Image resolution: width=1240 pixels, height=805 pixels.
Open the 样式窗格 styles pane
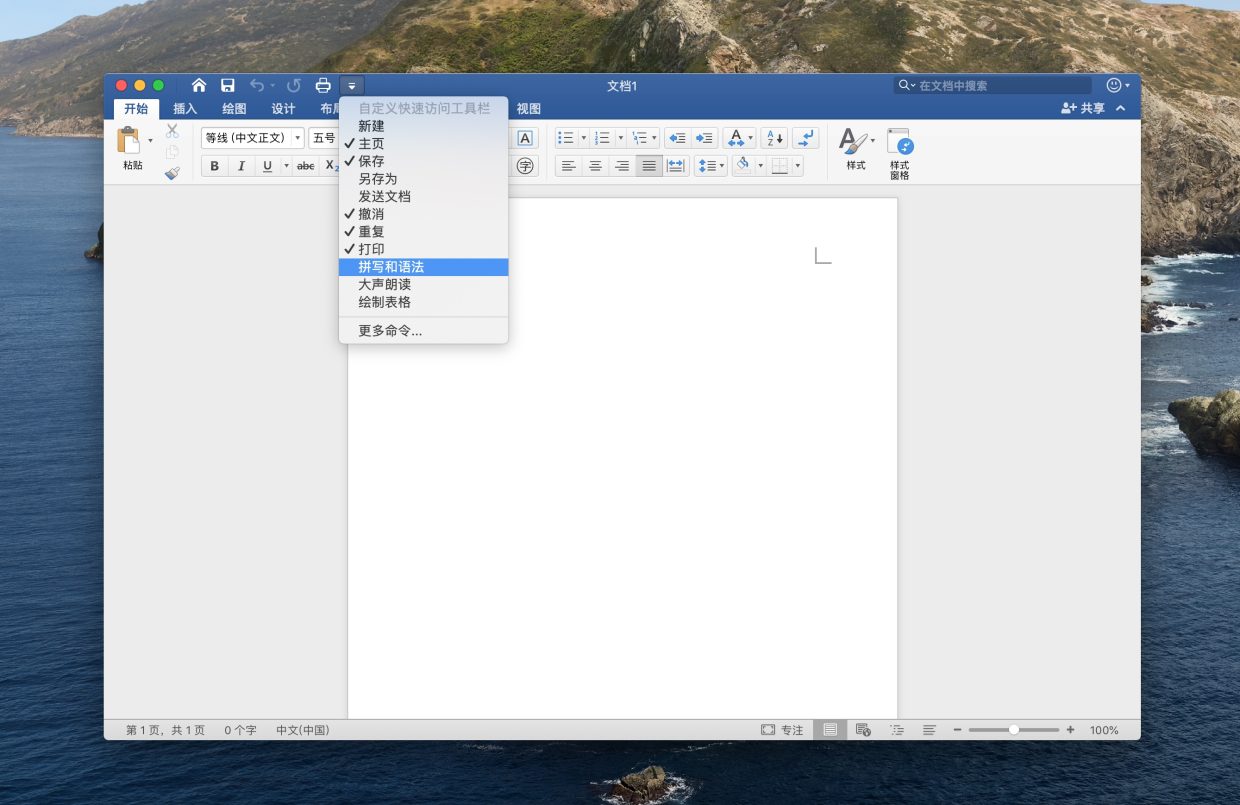[x=900, y=153]
